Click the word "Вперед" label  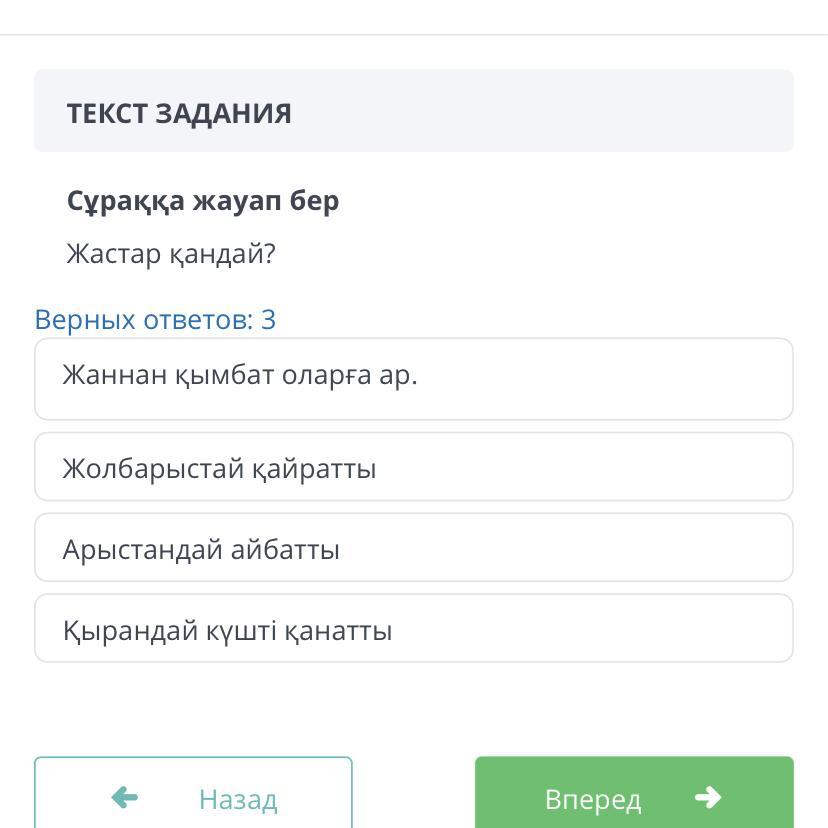point(593,799)
